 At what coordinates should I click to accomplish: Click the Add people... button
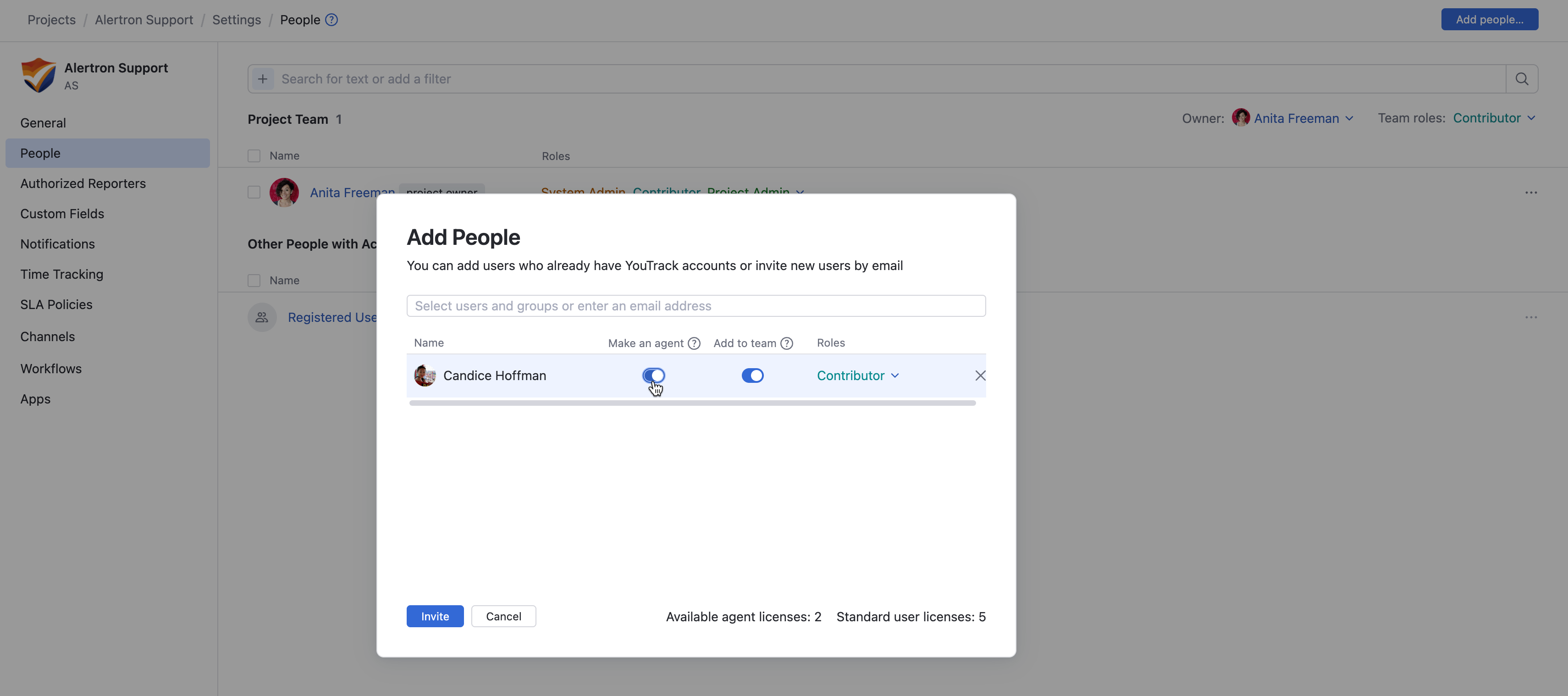pos(1490,19)
